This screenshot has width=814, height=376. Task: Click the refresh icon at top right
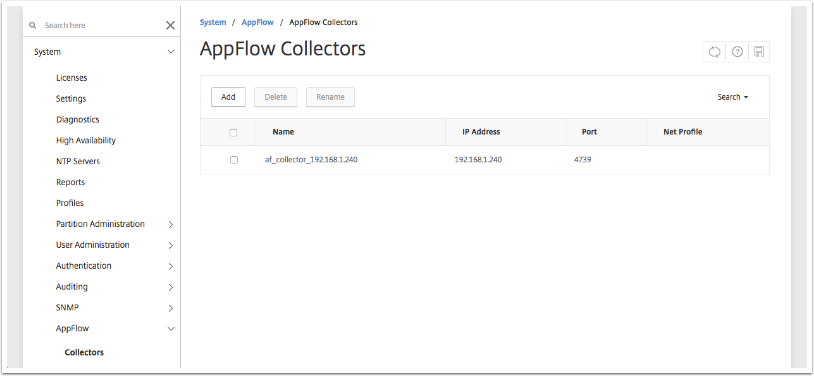715,52
